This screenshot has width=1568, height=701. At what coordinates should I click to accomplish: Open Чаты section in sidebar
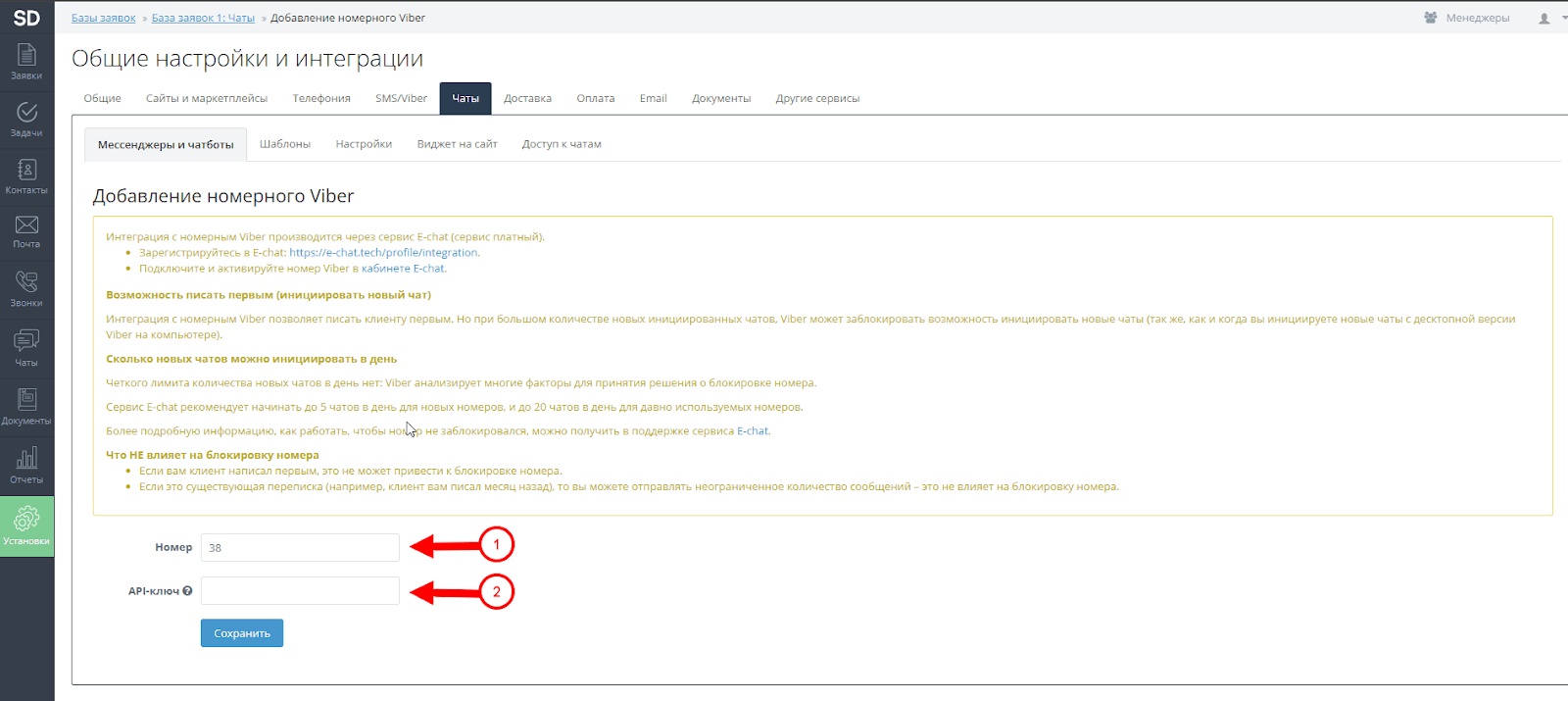click(x=26, y=349)
